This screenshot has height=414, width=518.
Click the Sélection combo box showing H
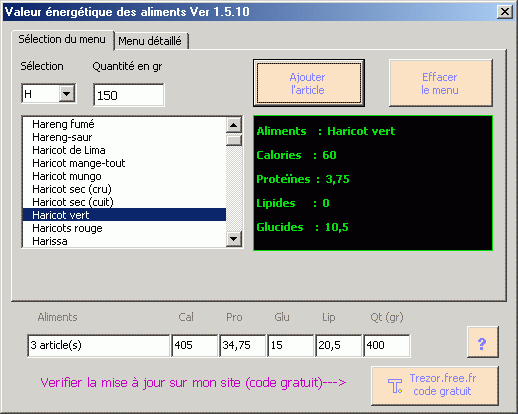(49, 94)
